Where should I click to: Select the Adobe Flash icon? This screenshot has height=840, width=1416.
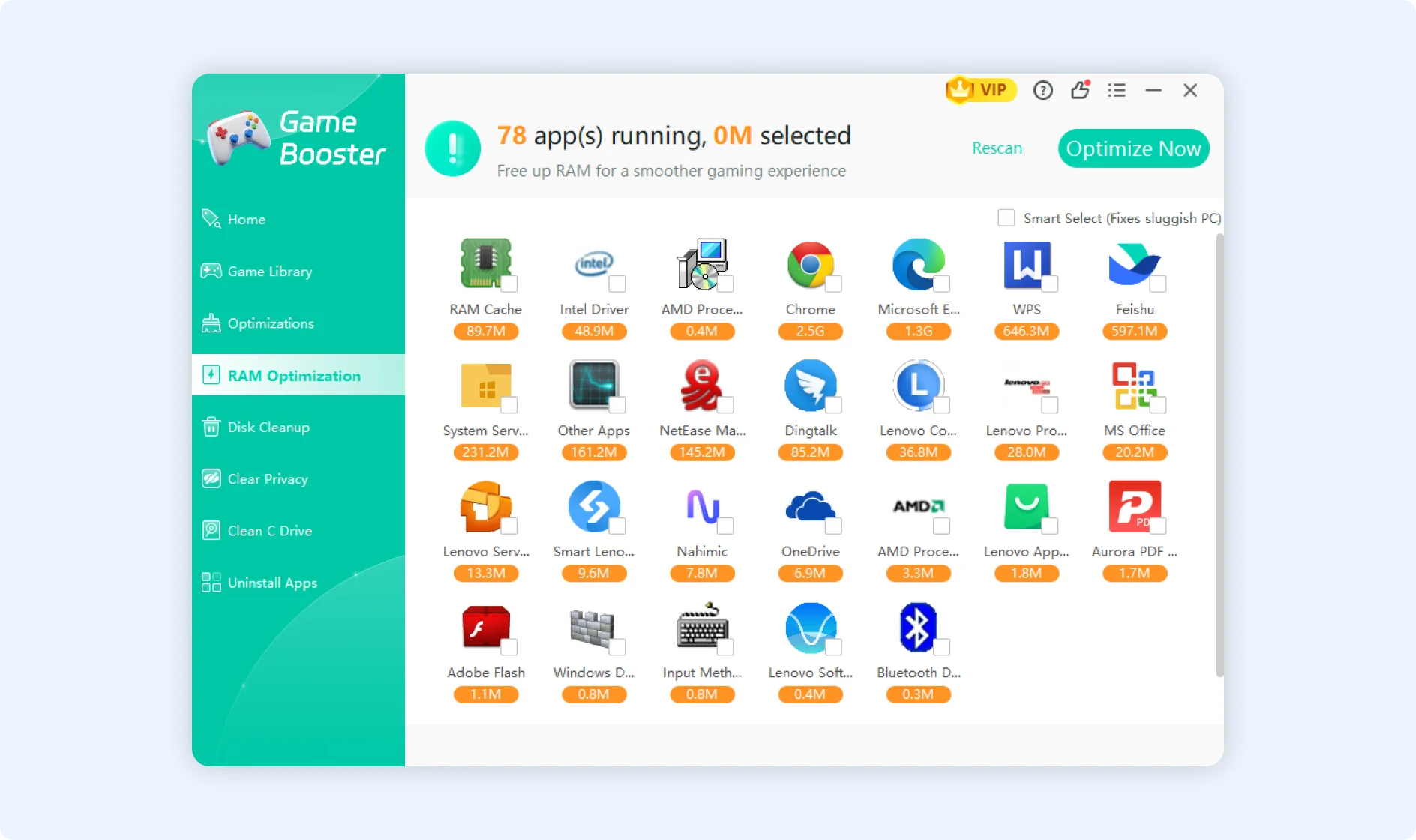485,627
